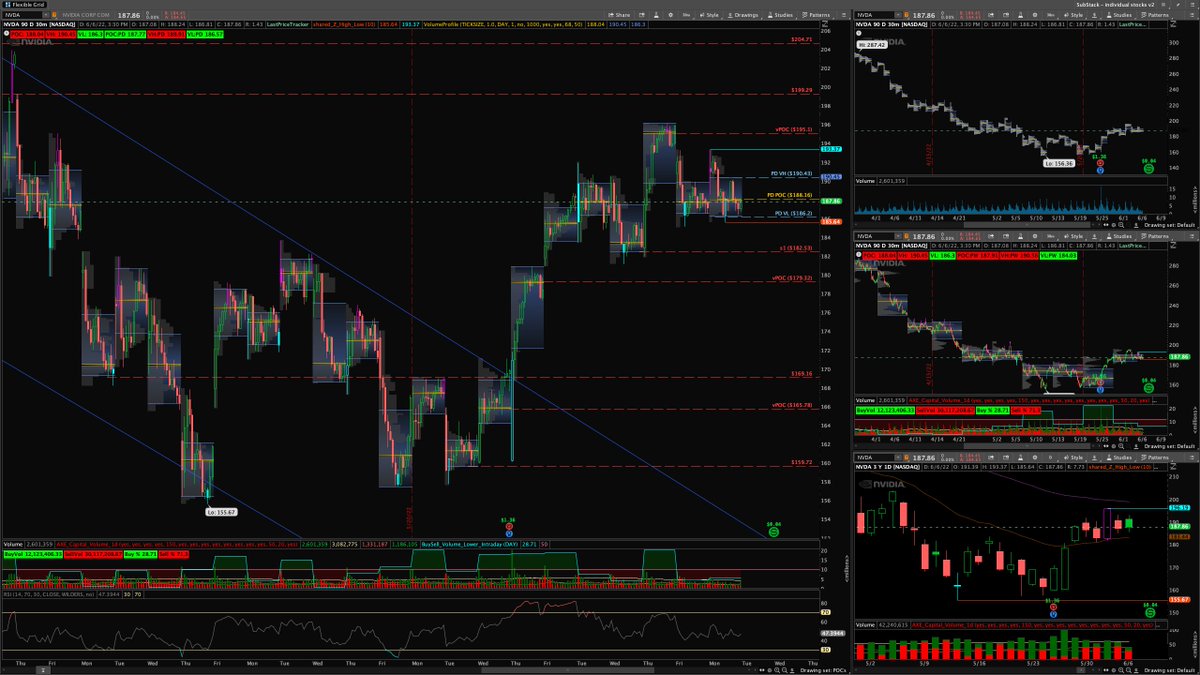Click 'vPOC ($195.1)' price level label
1200x675 pixels.
click(794, 129)
